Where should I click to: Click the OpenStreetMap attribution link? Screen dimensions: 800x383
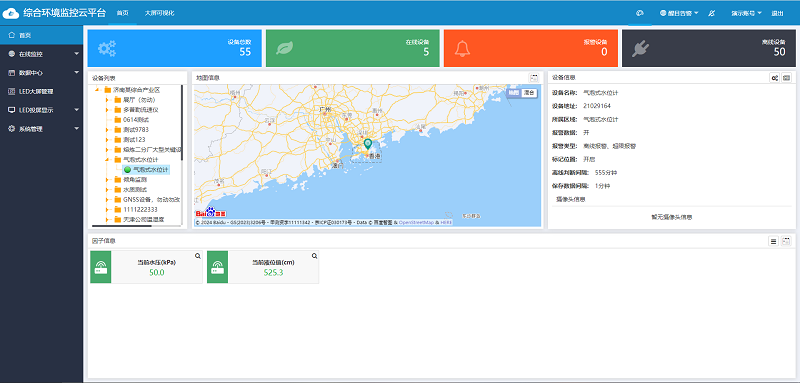[x=415, y=223]
